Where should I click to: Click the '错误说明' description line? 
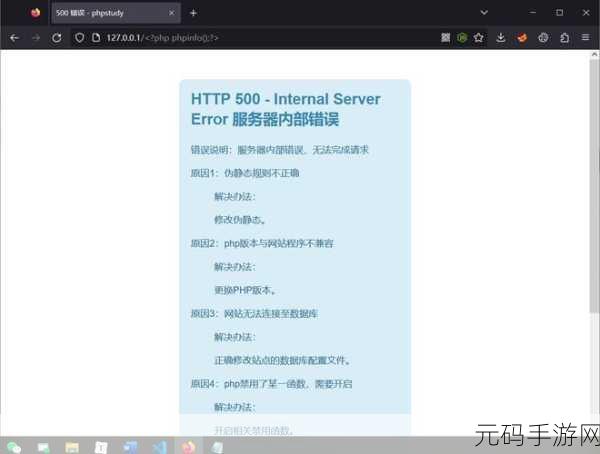click(x=280, y=150)
